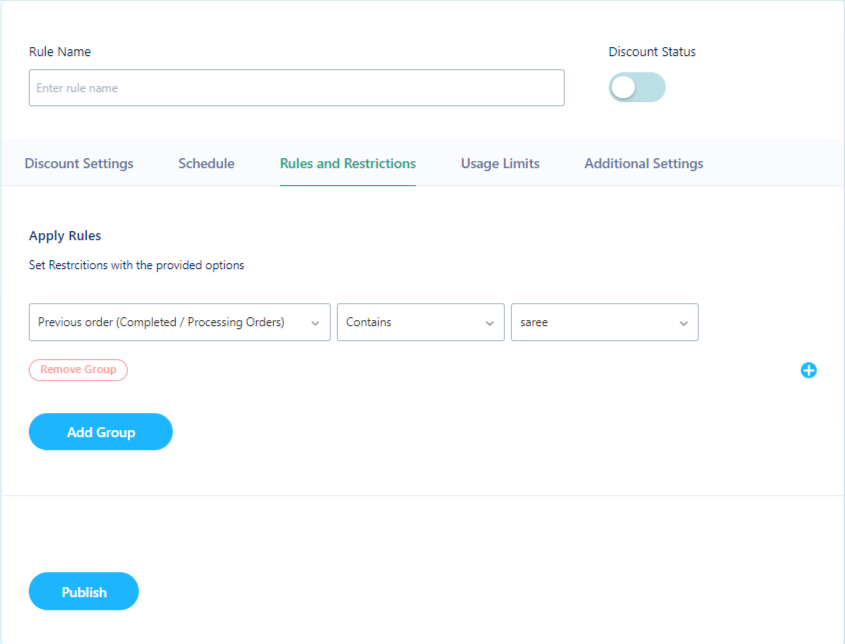Click the Discount Status label
The width and height of the screenshot is (845, 644).
coord(652,52)
